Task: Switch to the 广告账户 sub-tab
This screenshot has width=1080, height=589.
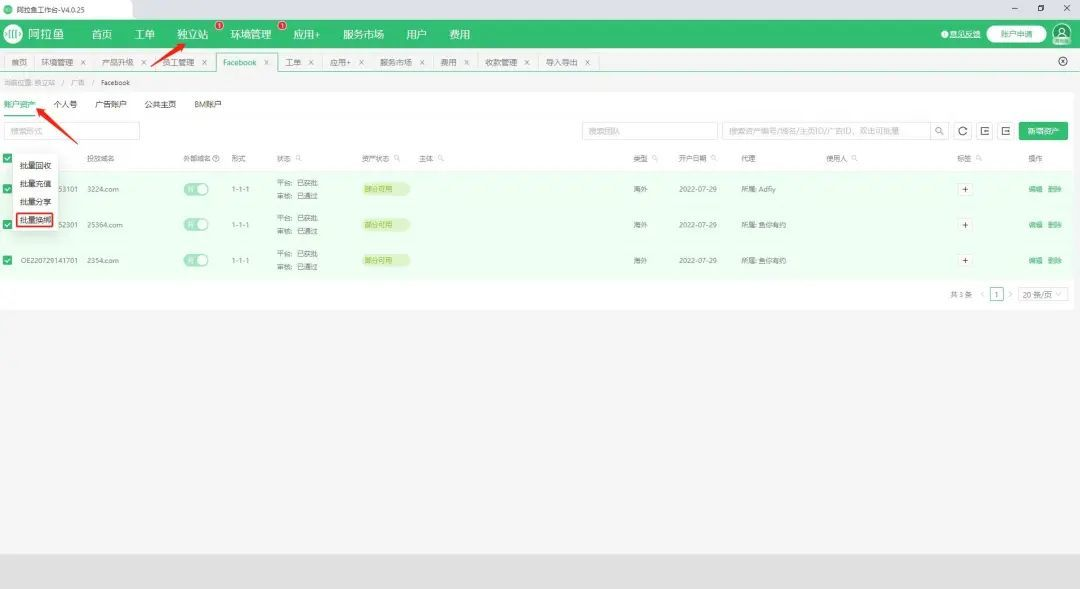Action: tap(111, 104)
